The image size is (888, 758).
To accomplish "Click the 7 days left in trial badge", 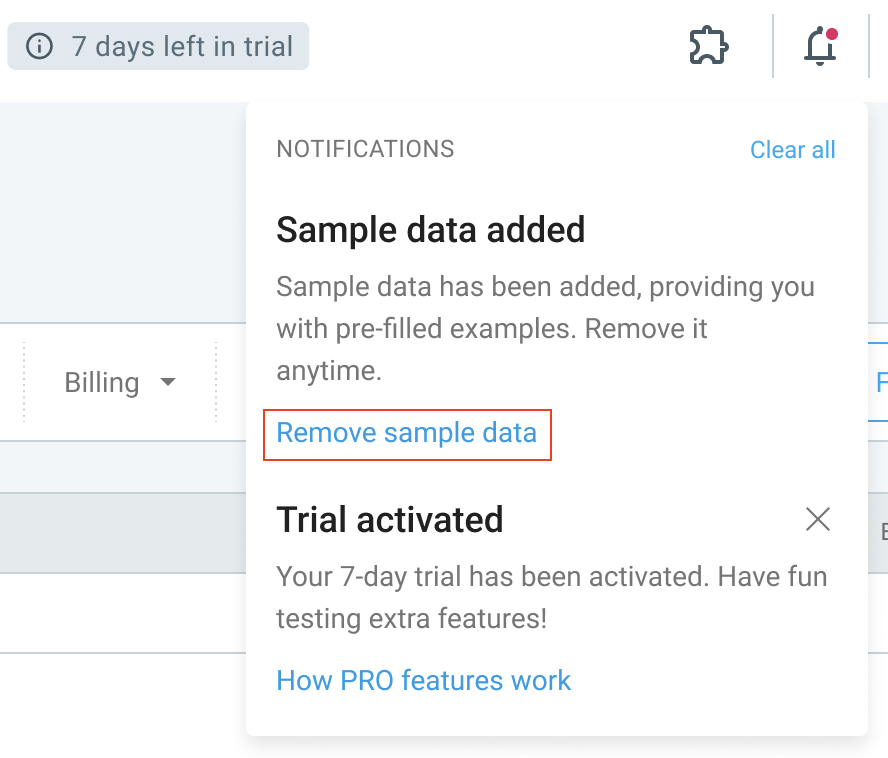I will coord(158,46).
